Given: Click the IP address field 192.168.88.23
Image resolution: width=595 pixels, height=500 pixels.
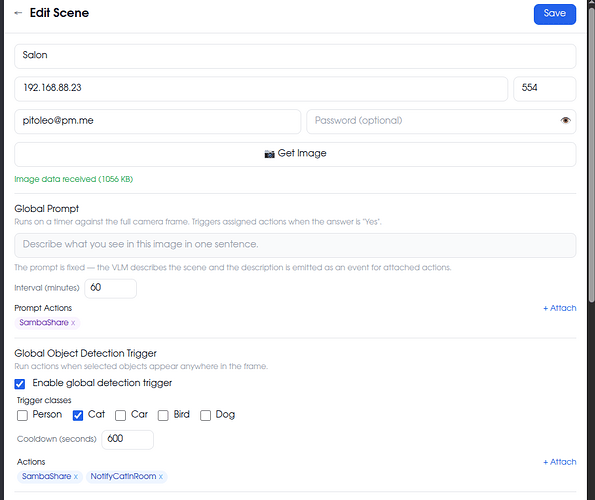Looking at the screenshot, I should [x=261, y=89].
